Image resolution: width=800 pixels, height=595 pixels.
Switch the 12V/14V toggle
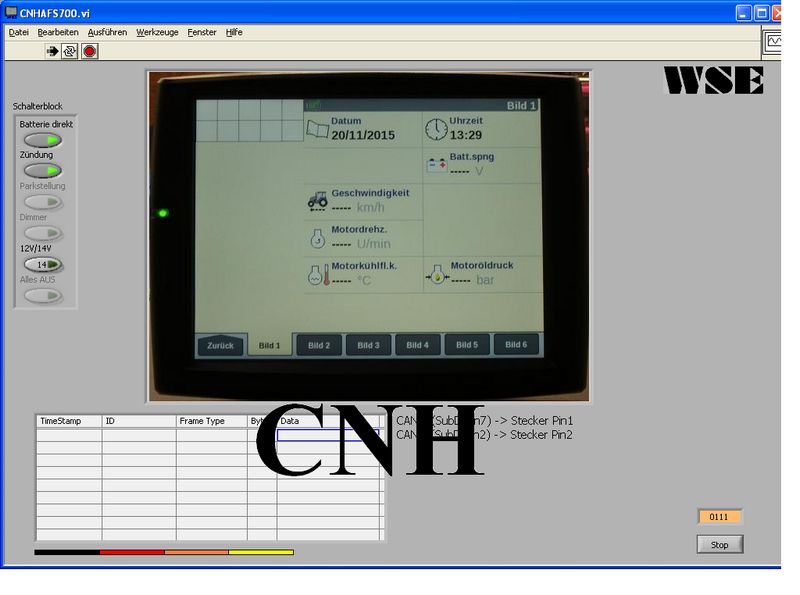coord(43,264)
